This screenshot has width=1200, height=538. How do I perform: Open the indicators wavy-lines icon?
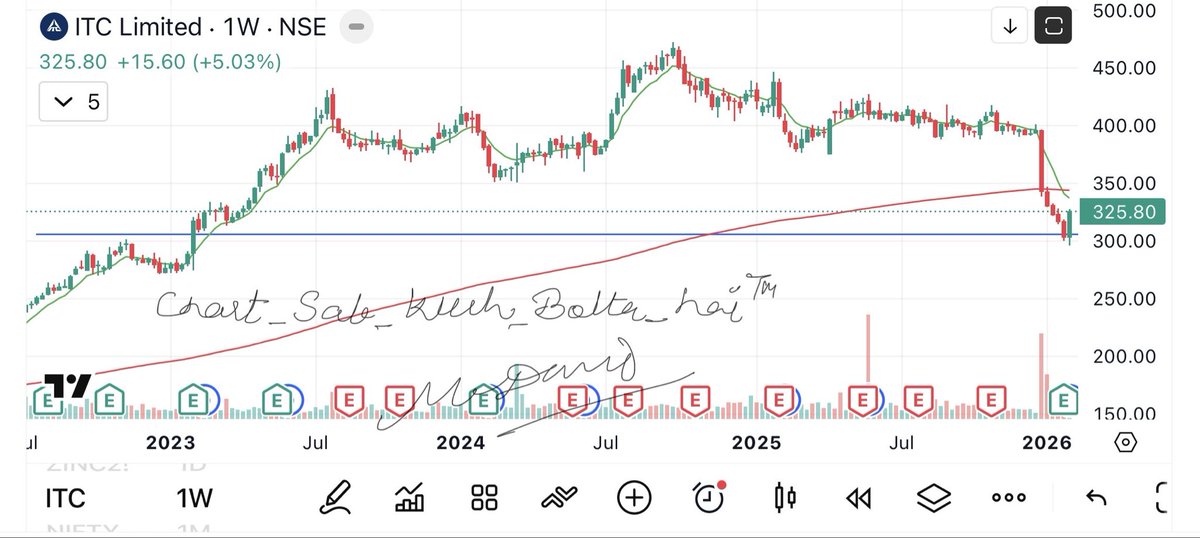tap(559, 496)
